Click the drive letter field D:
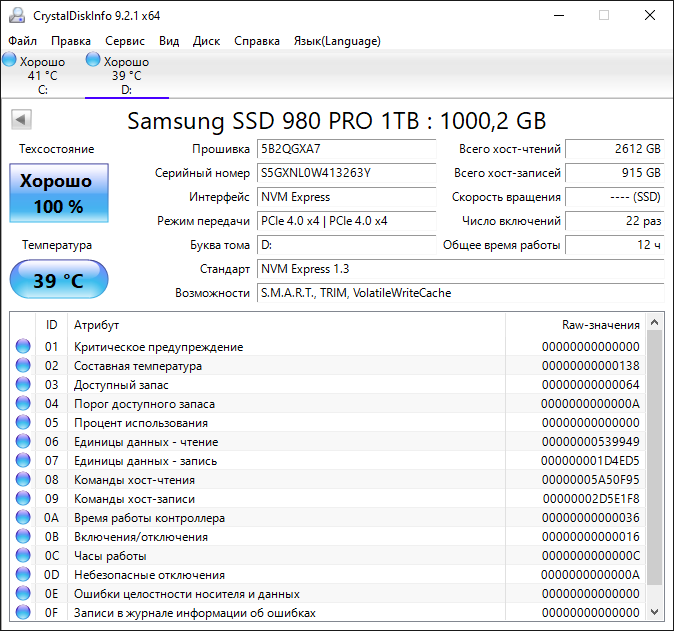 click(x=346, y=245)
